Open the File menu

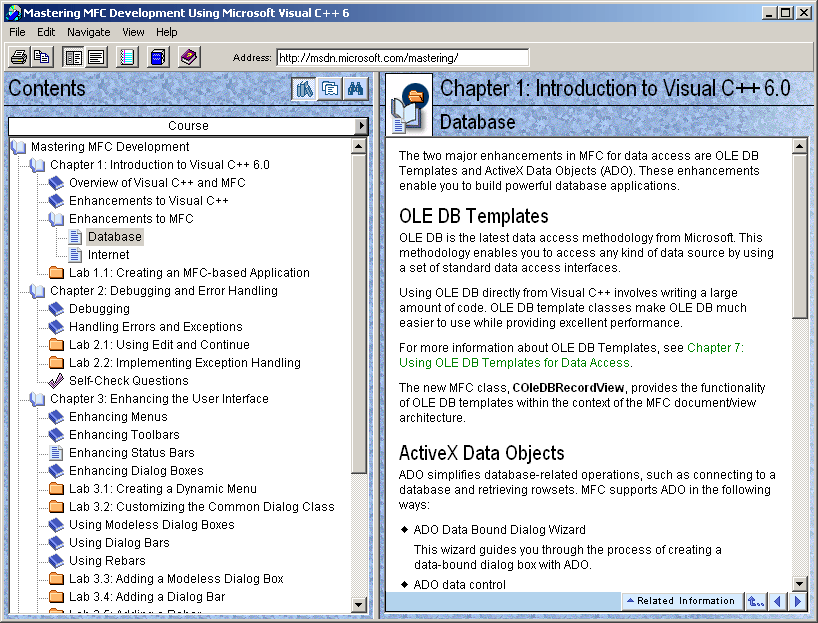[x=17, y=32]
